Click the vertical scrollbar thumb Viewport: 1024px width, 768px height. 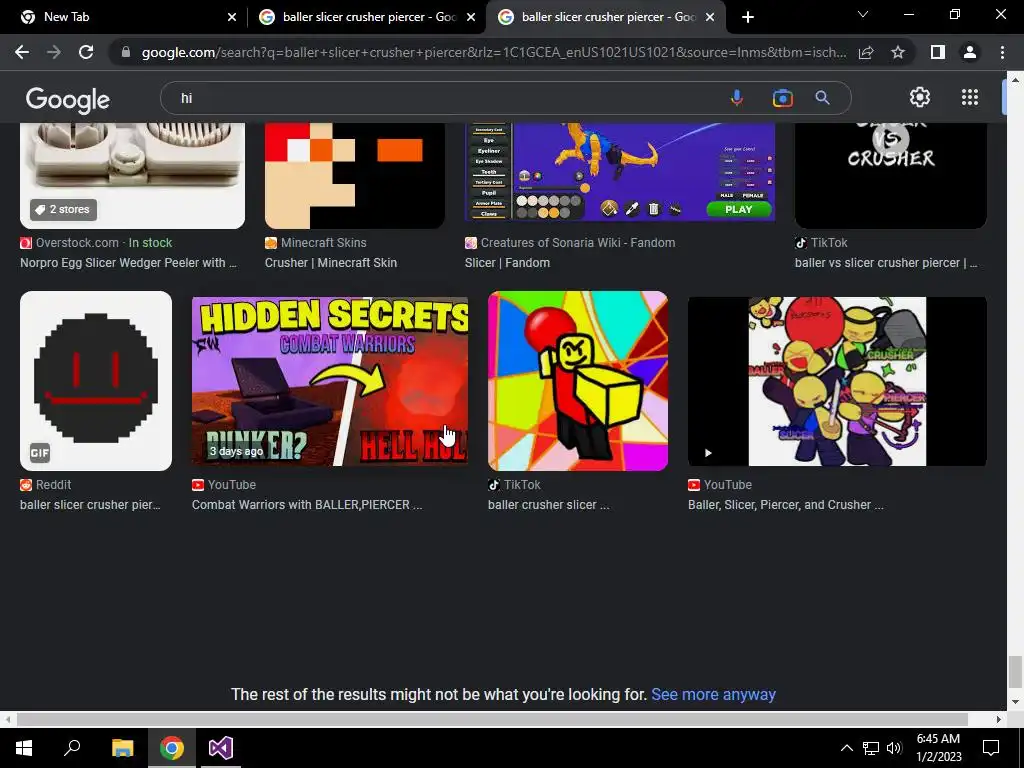point(1014,672)
